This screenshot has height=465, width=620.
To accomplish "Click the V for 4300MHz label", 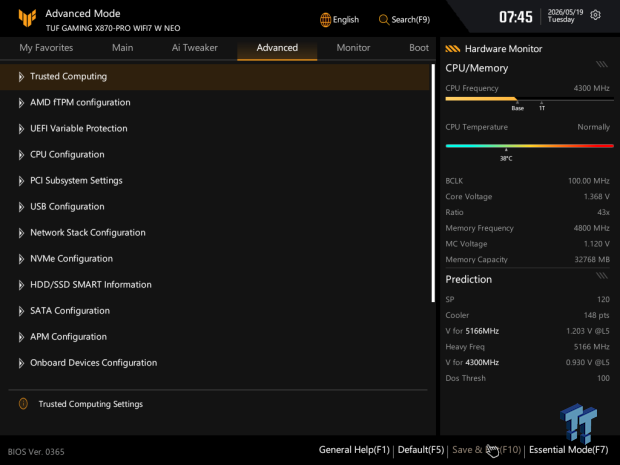I will click(x=472, y=362).
